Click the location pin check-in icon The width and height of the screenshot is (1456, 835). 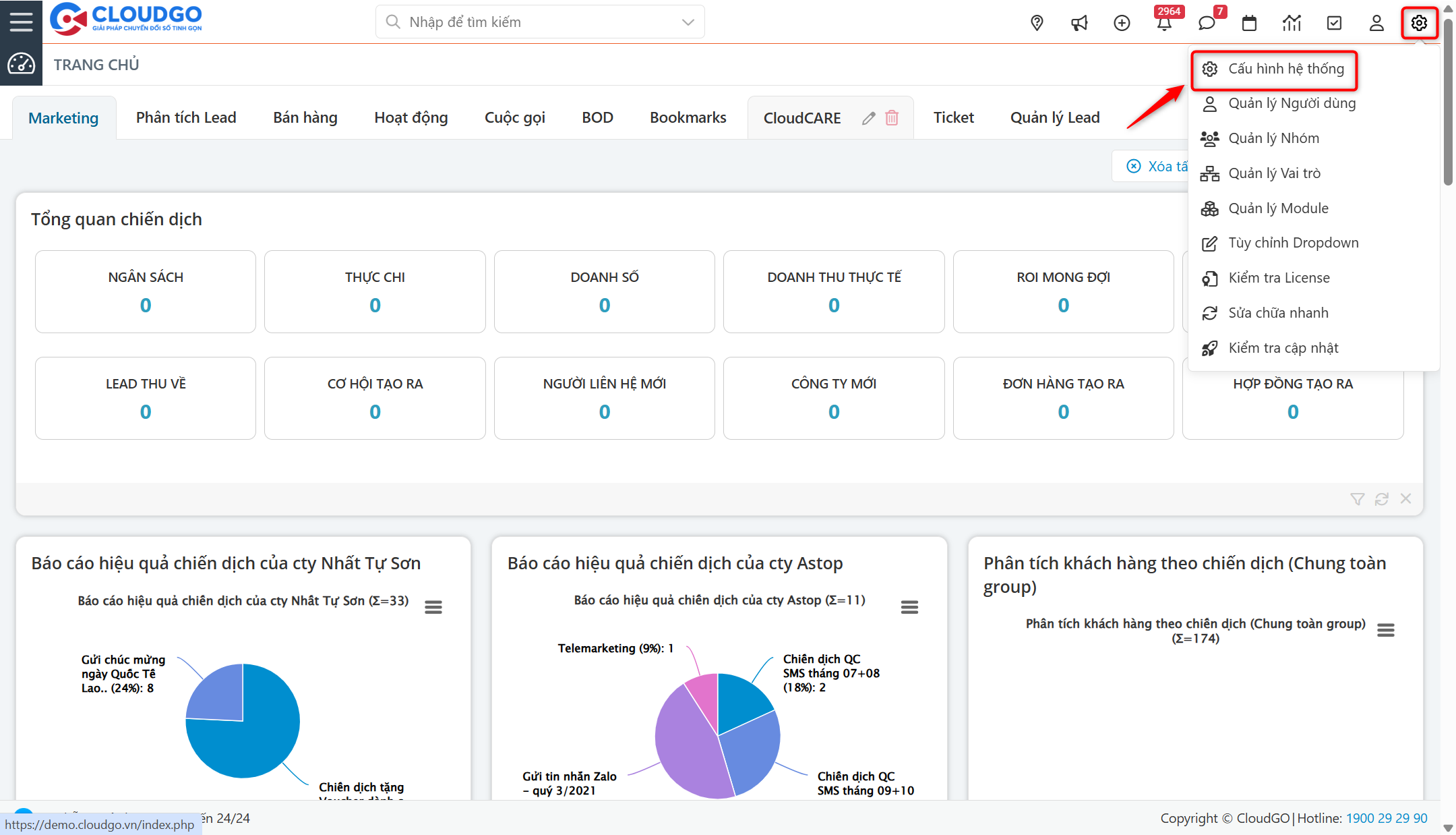click(1037, 23)
